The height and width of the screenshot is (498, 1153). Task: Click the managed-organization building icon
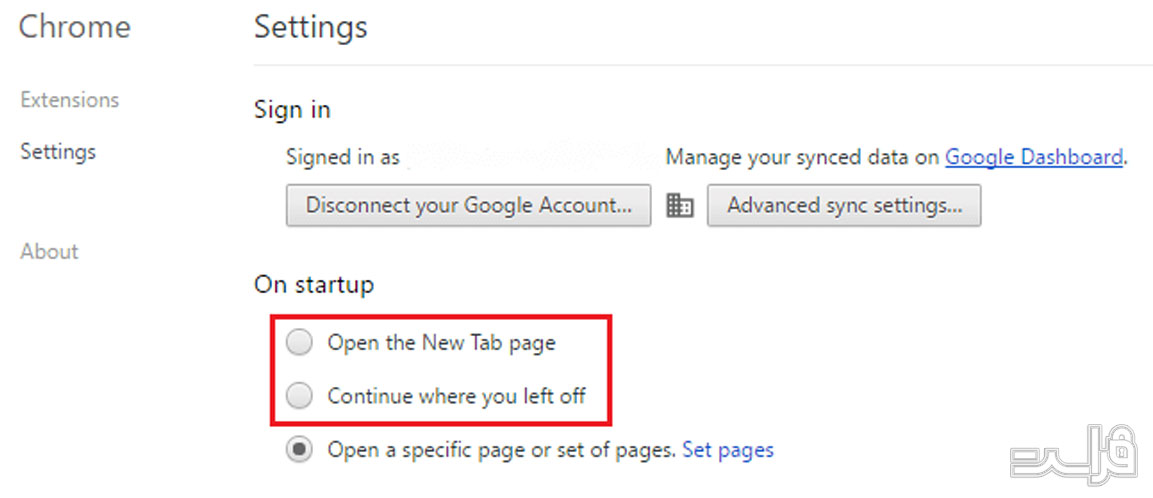click(679, 206)
